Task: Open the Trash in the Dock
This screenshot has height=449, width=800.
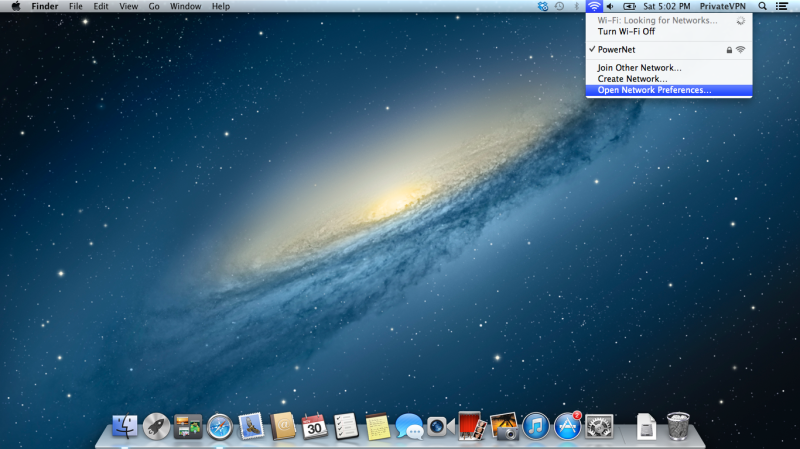Action: tap(678, 426)
